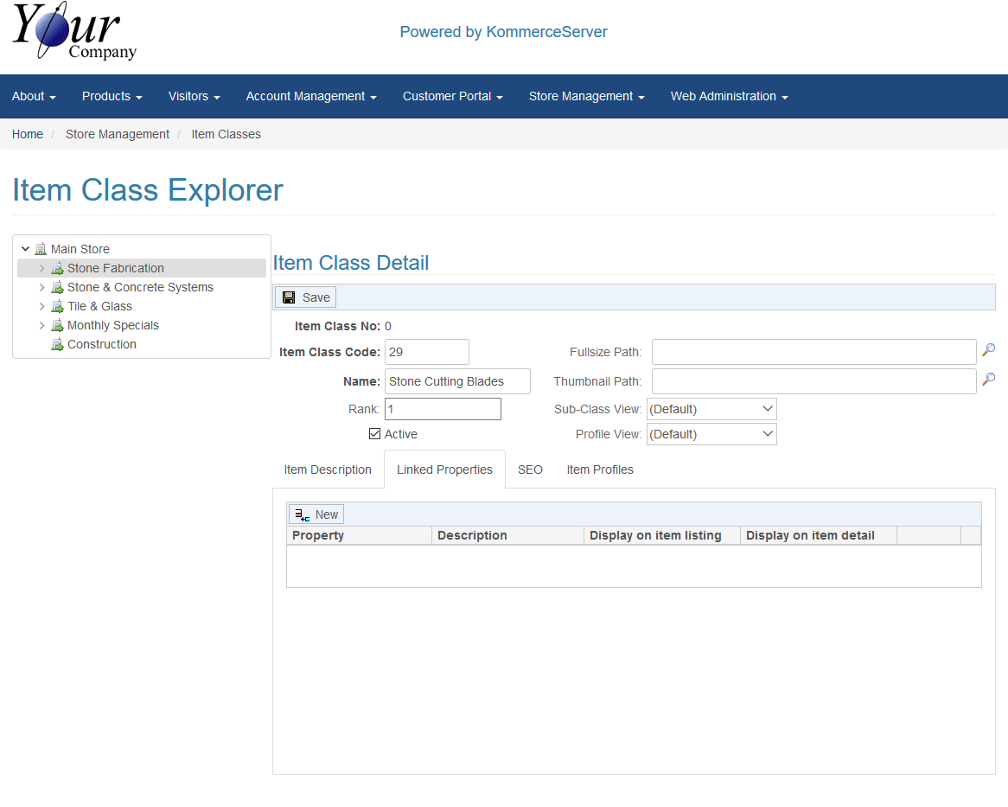
Task: Click the Monthly Specials class icon
Action: click(57, 325)
